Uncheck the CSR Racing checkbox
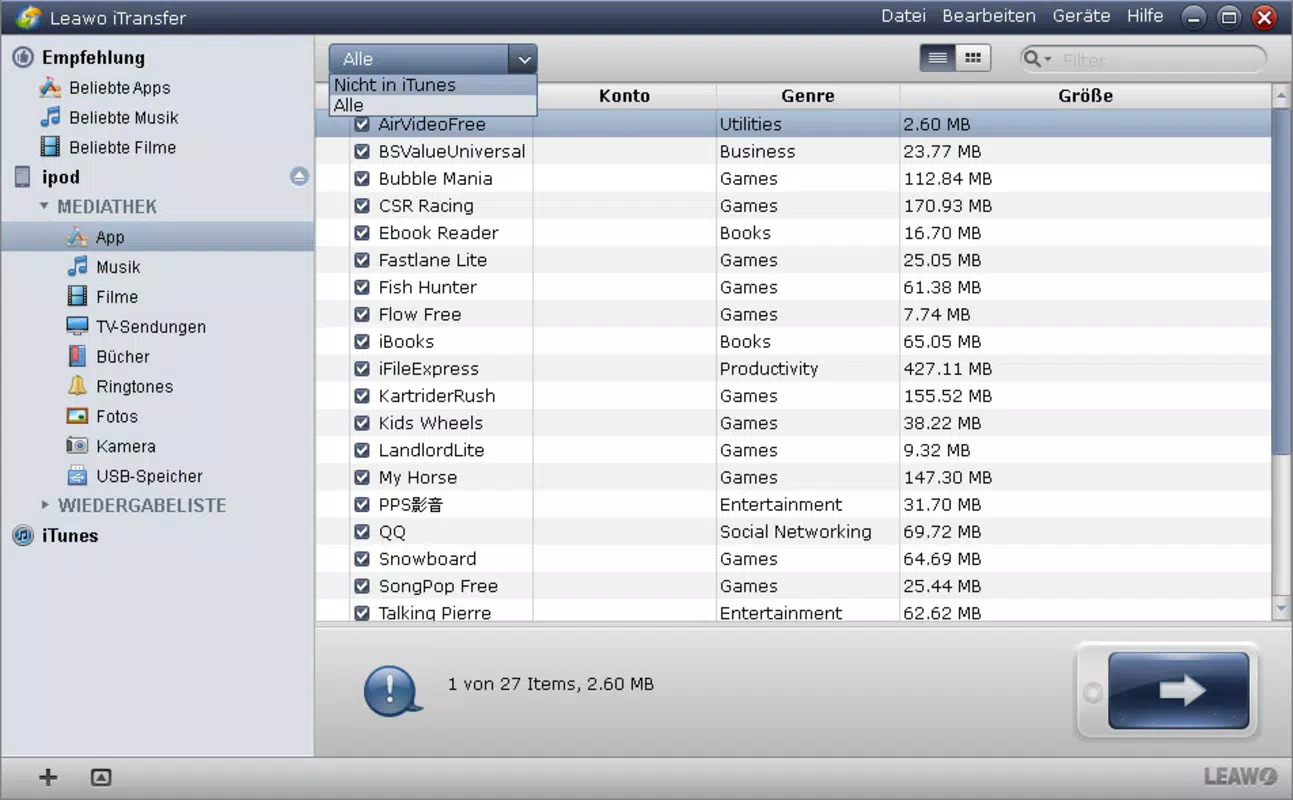This screenshot has width=1293, height=800. [362, 206]
